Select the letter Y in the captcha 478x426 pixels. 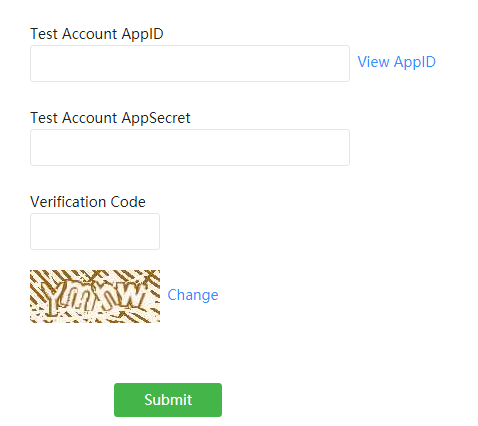[53, 298]
